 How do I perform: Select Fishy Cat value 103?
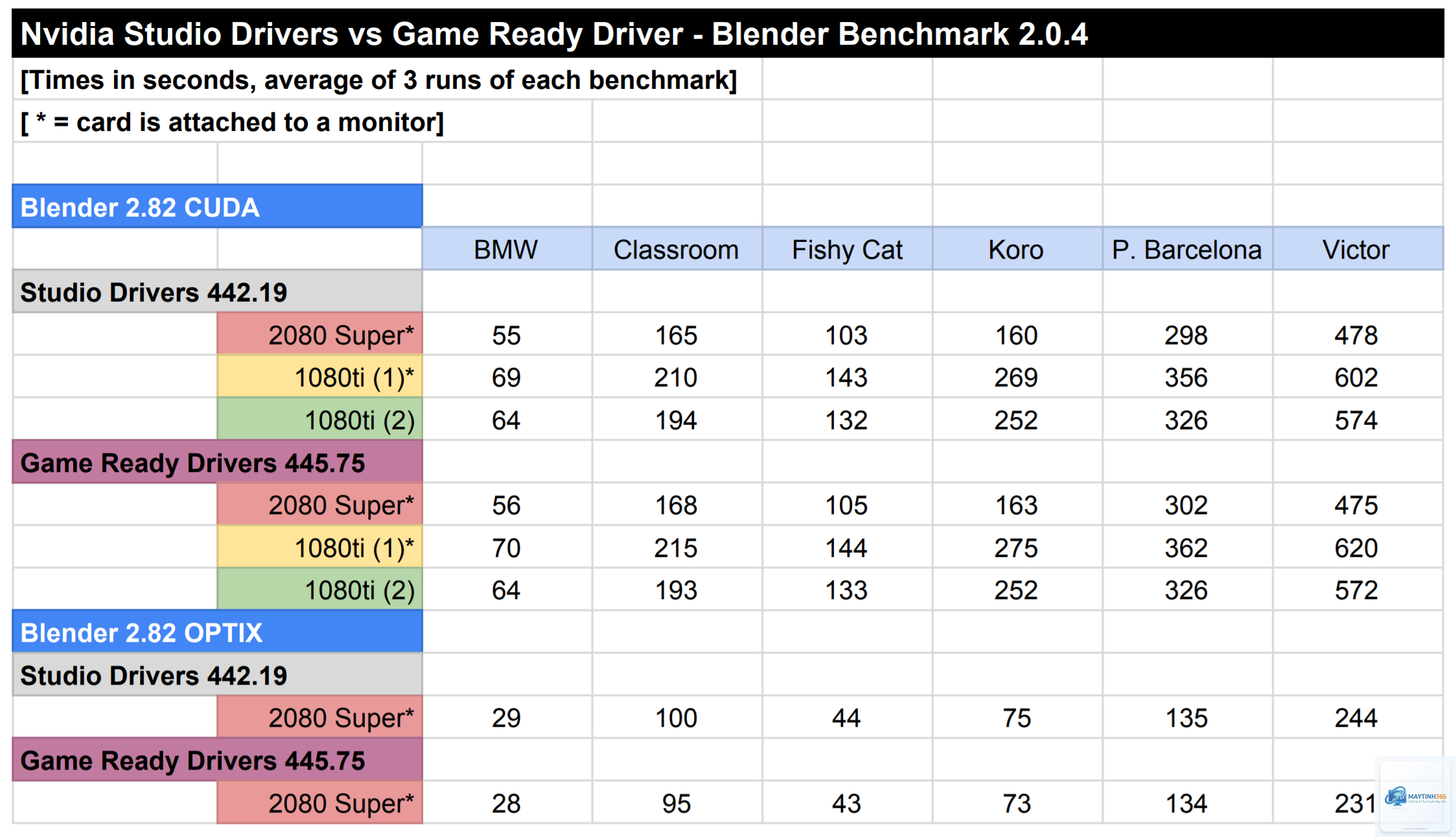click(x=847, y=335)
